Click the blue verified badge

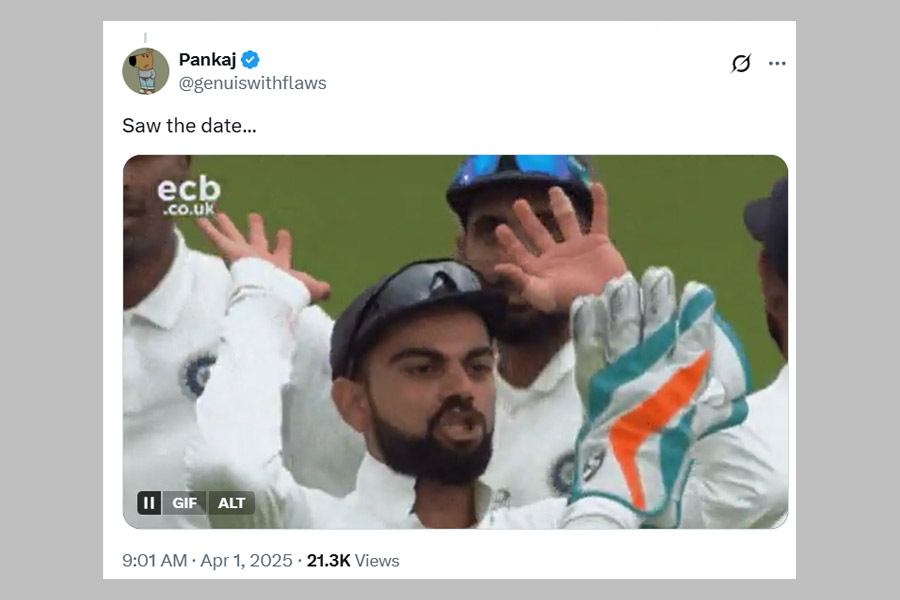(x=250, y=60)
